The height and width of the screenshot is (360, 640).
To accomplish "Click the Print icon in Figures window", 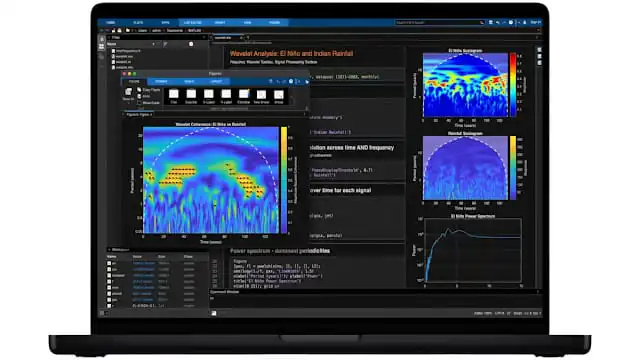I will tap(139, 96).
